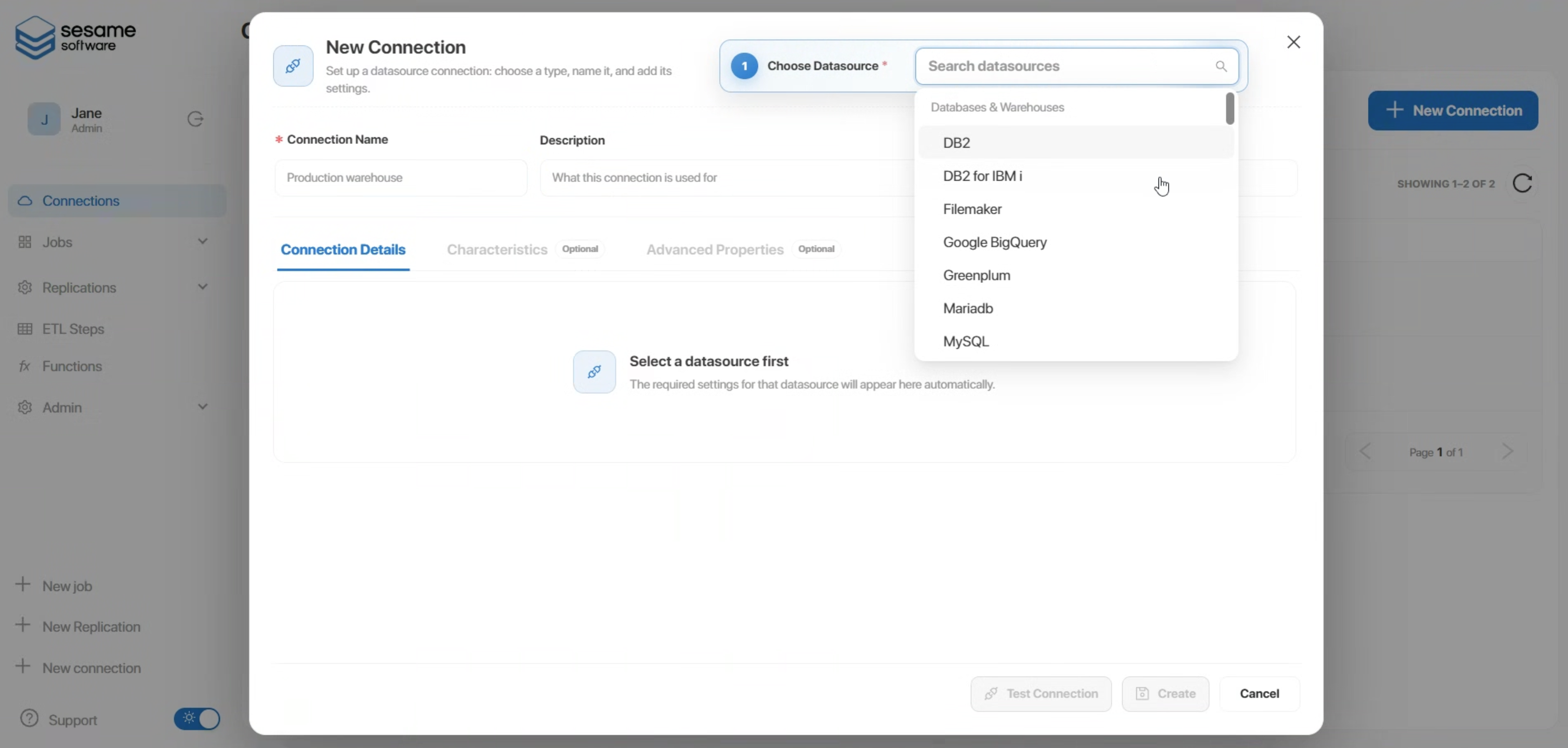Focus the Search datasources field
1568x748 pixels.
pos(1076,66)
